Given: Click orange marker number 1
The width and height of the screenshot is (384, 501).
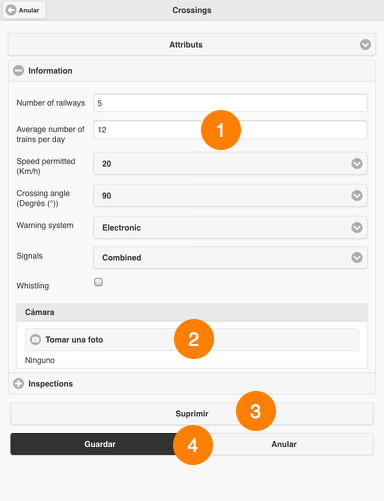Looking at the screenshot, I should coord(221,130).
